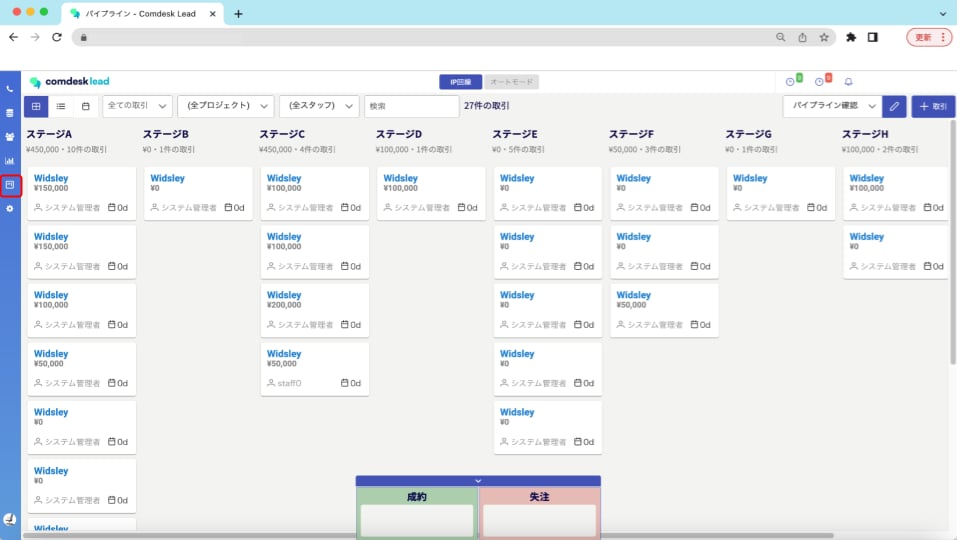The image size is (960, 540).
Task: Click the ステージA column header
Action: (49, 134)
